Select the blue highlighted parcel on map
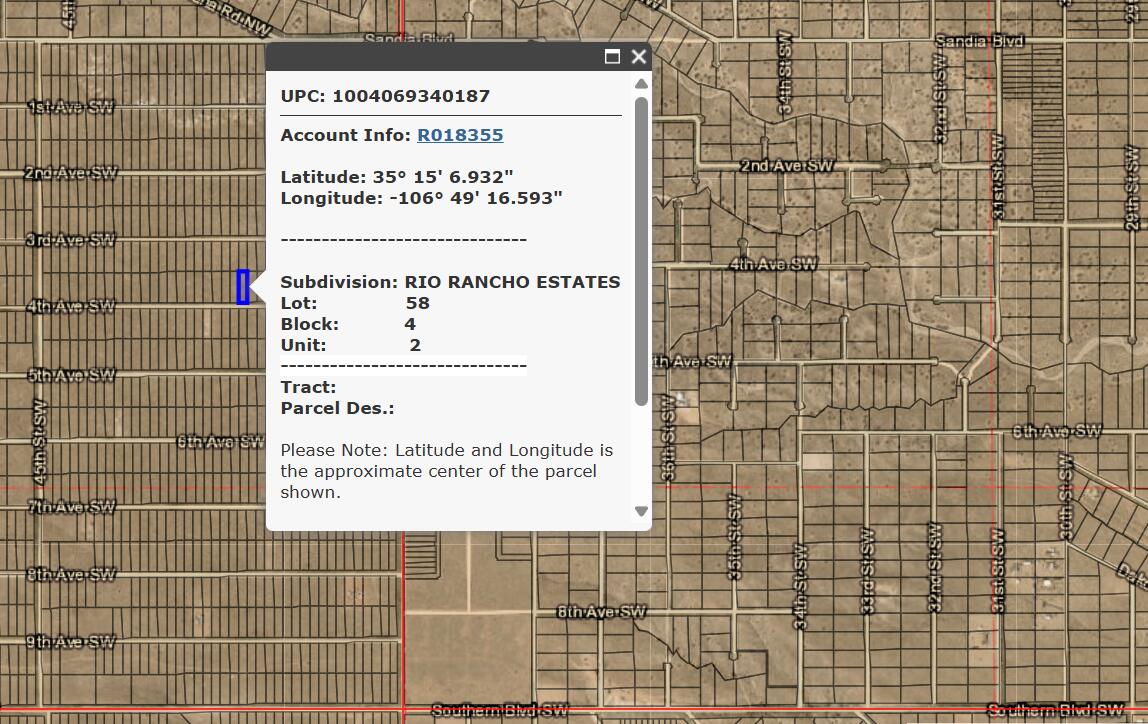 point(242,287)
